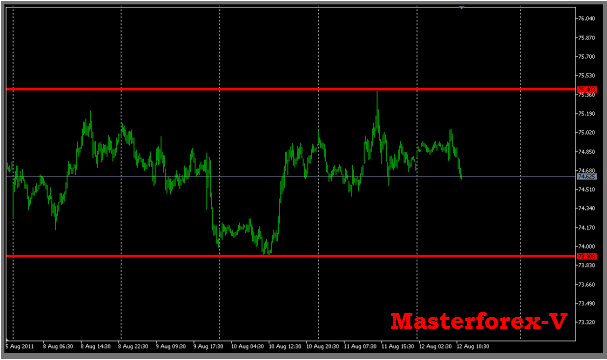The height and width of the screenshot is (360, 607).
Task: Click the 76.040 price scale label
Action: pos(586,19)
